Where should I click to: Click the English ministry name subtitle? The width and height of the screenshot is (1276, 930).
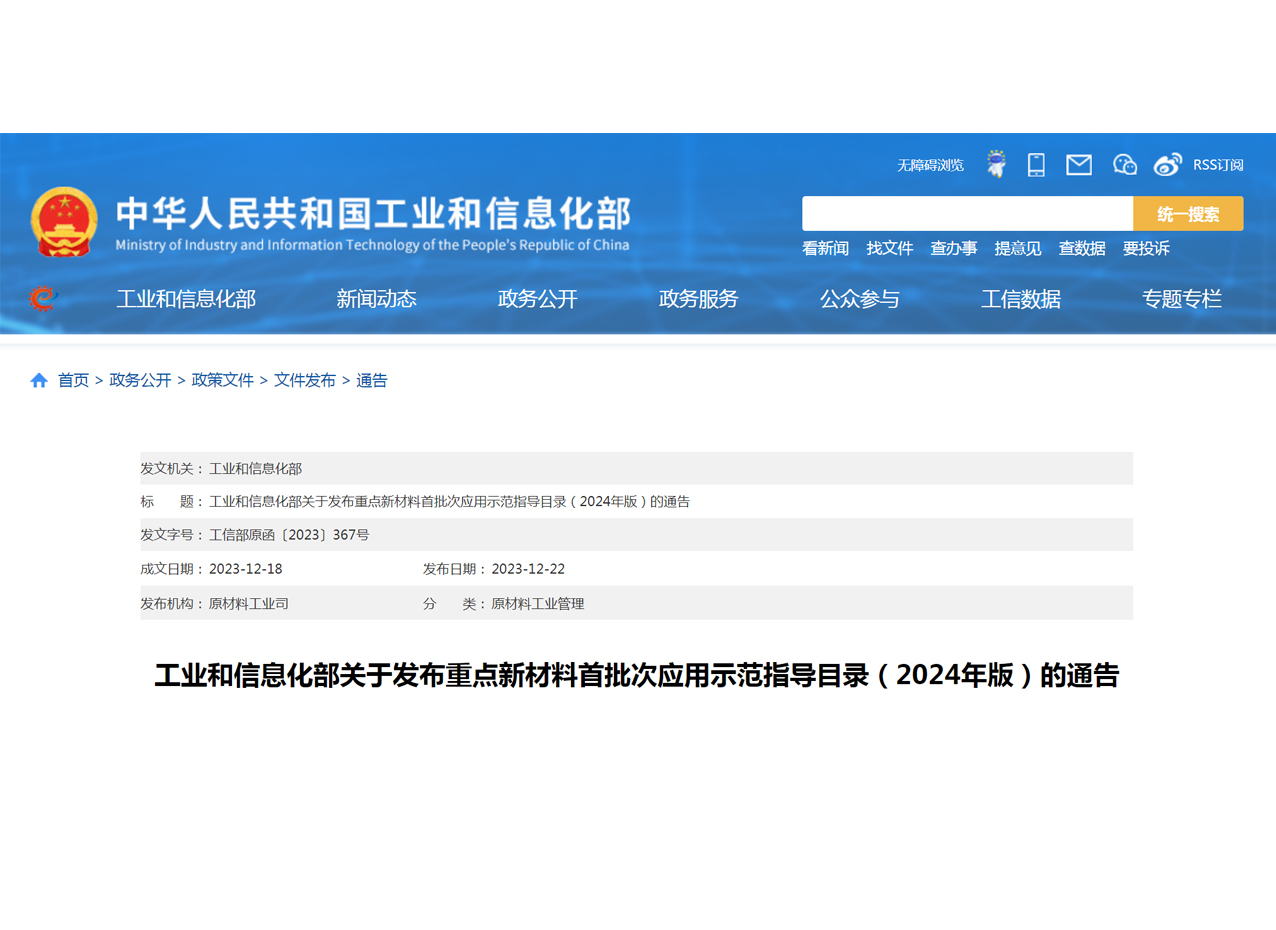(373, 245)
